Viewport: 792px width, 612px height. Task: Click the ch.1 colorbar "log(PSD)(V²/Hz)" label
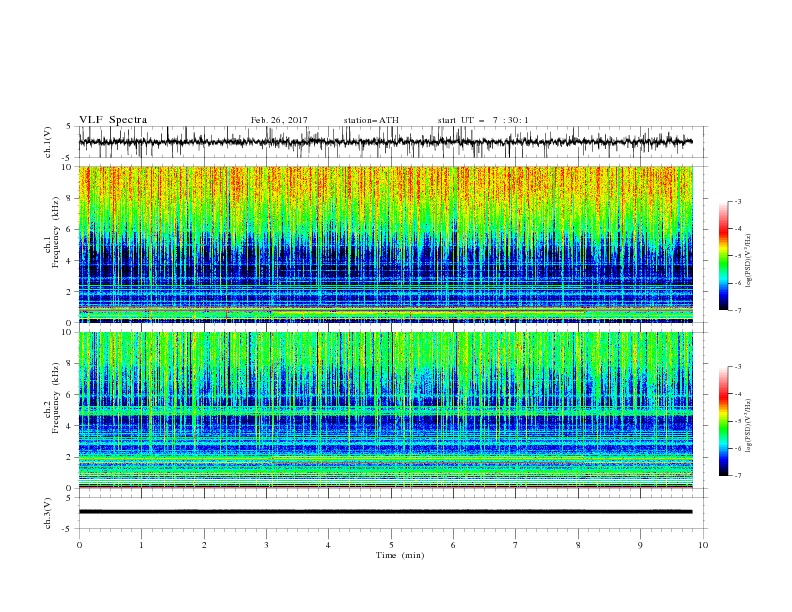pos(749,261)
